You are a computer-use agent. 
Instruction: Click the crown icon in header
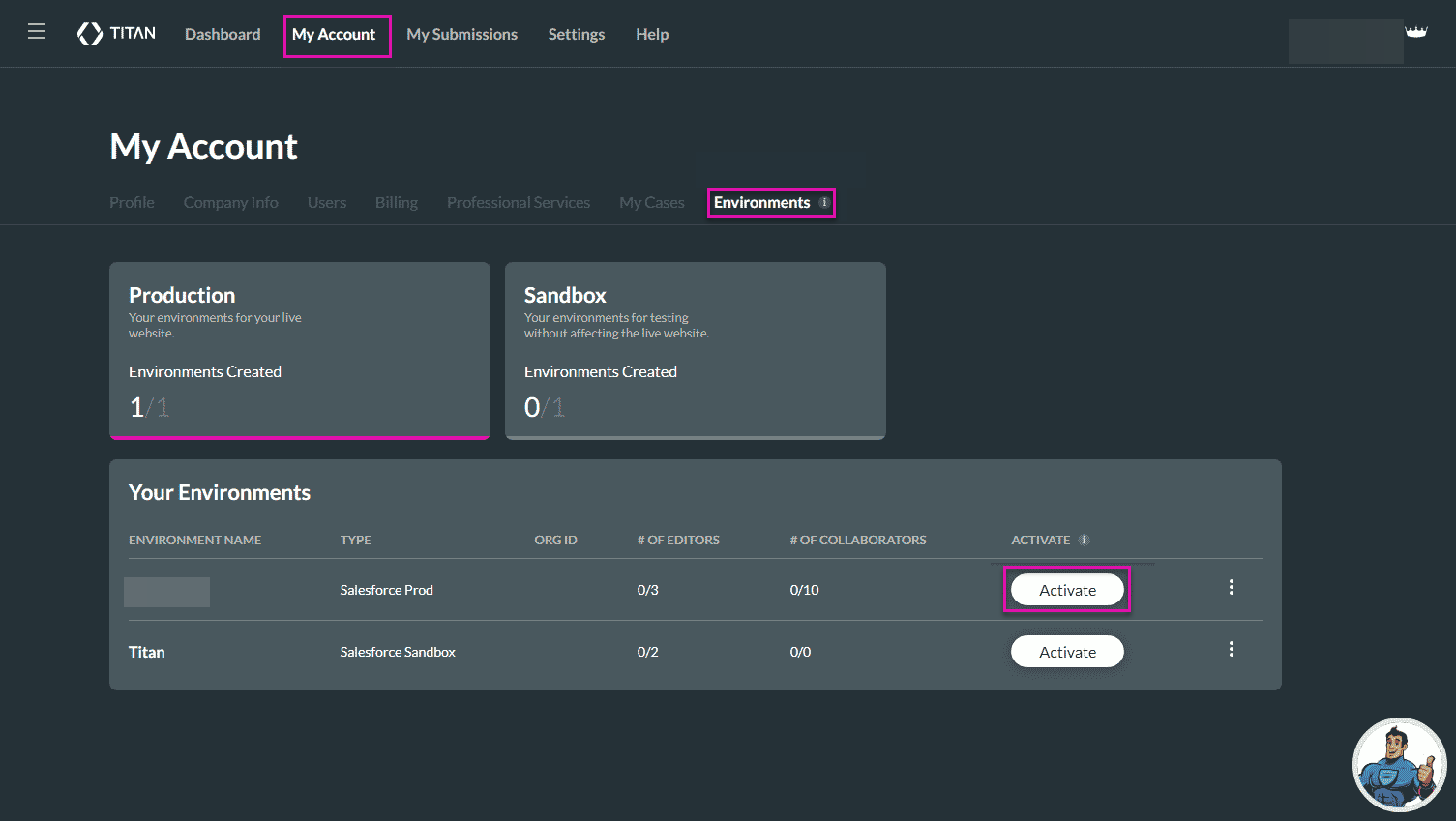[1415, 32]
